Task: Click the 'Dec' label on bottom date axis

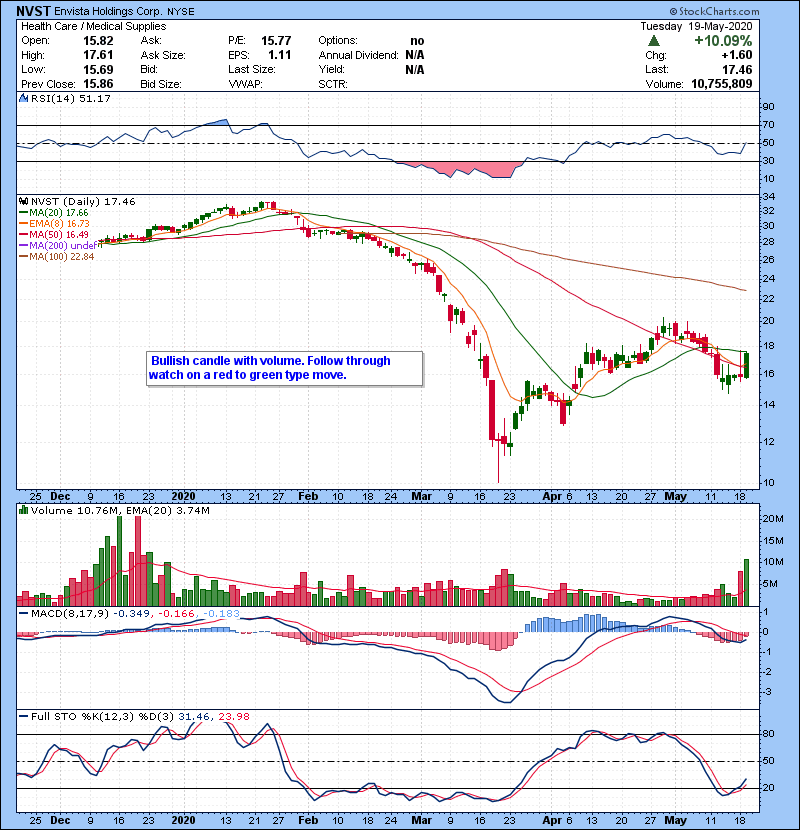Action: (60, 820)
